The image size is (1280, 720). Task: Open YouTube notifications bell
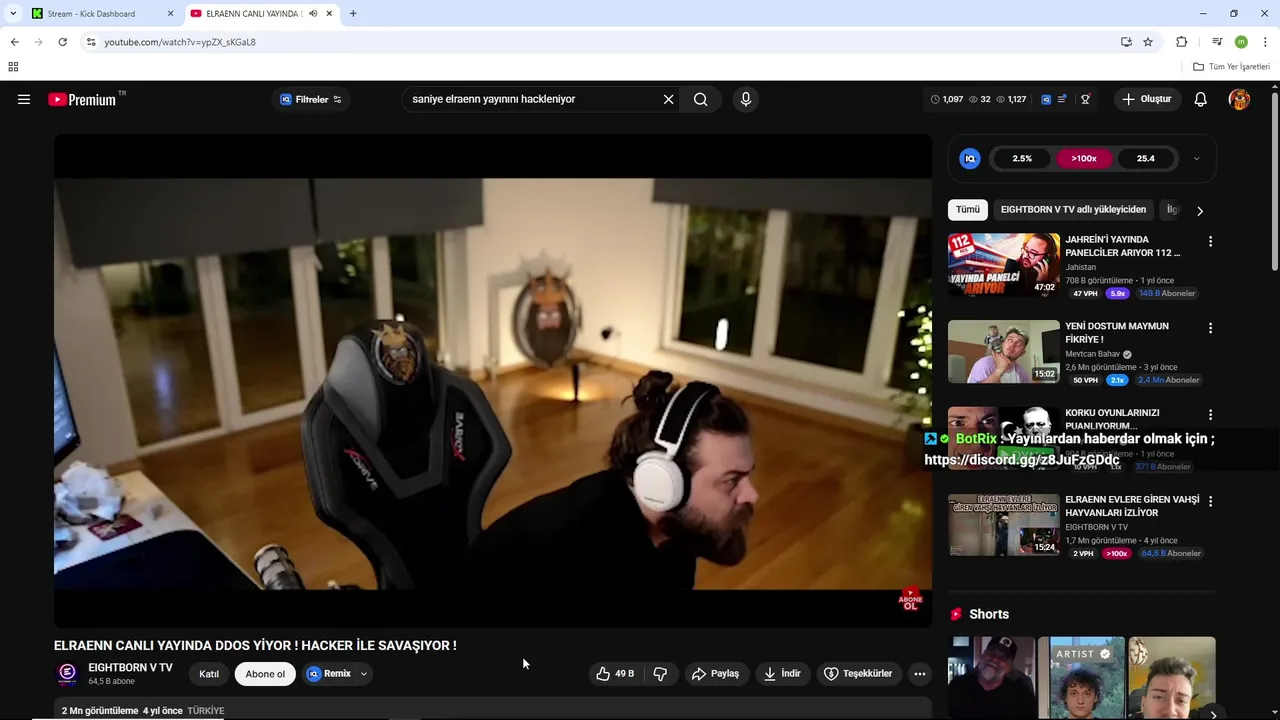coord(1201,99)
